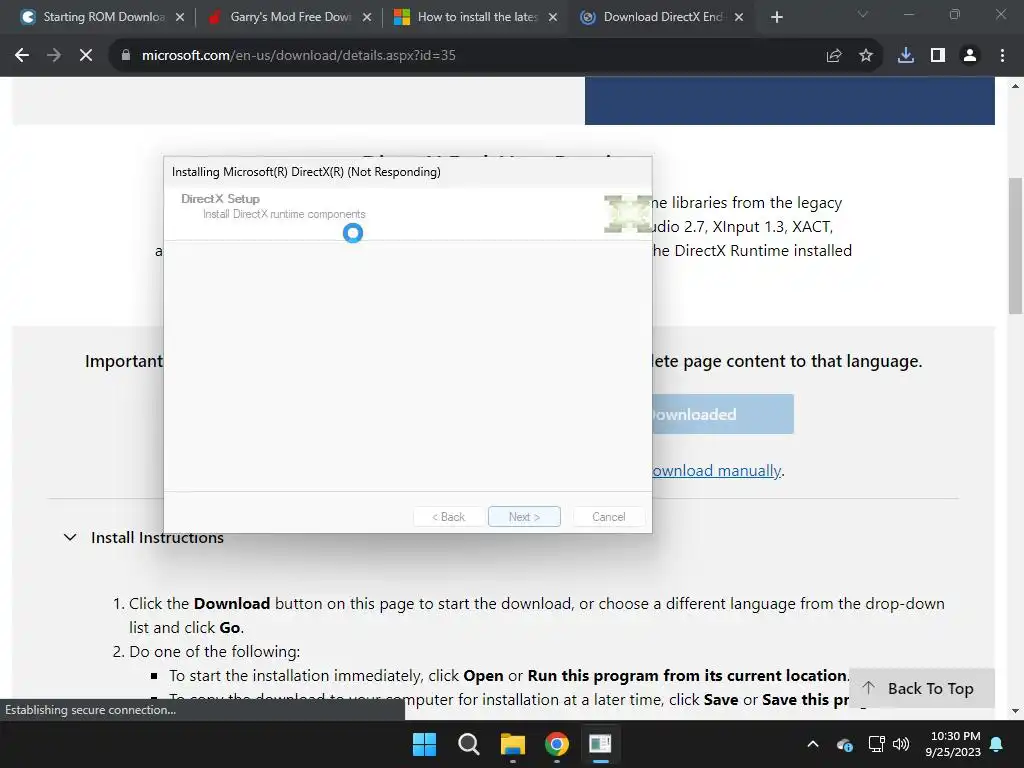Go back to the previous page
Image resolution: width=1024 pixels, height=768 pixels.
tap(22, 56)
